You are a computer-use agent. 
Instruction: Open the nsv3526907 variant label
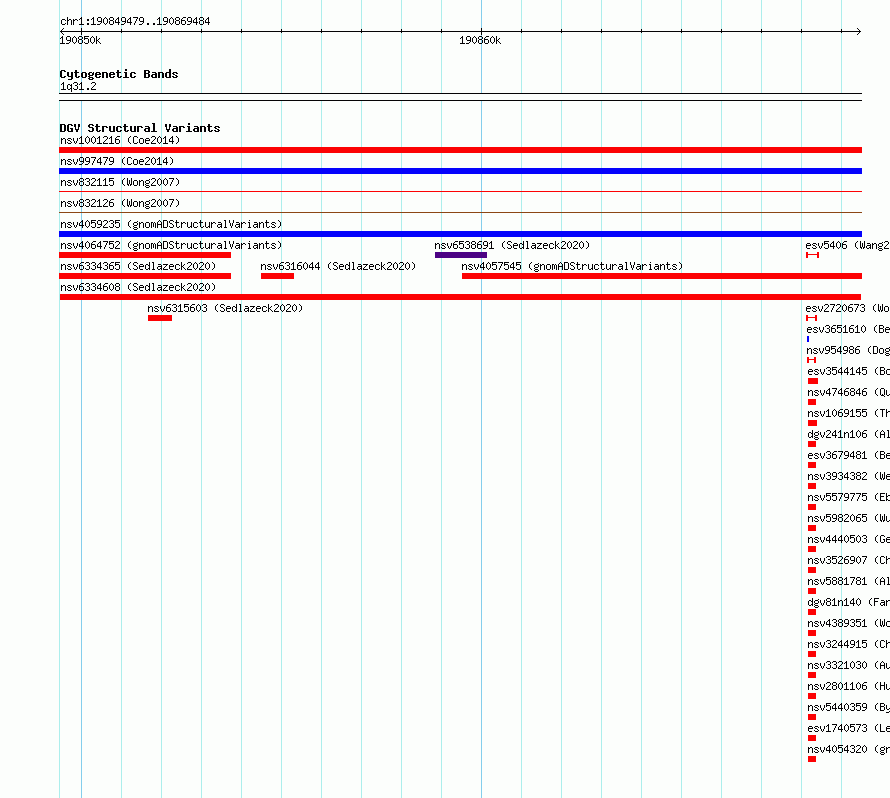849,560
